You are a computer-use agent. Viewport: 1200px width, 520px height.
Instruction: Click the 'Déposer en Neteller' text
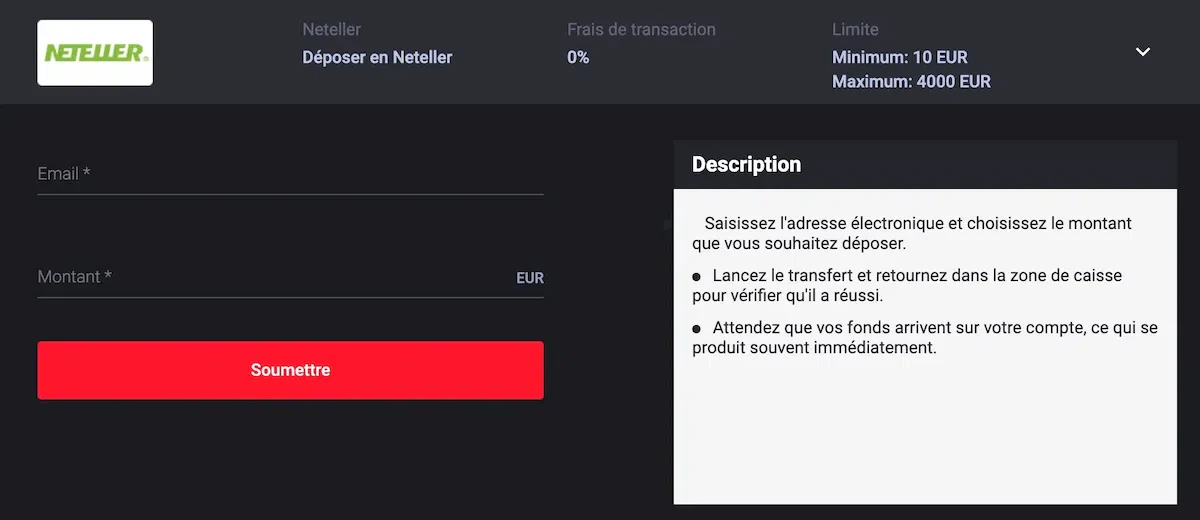[x=377, y=57]
